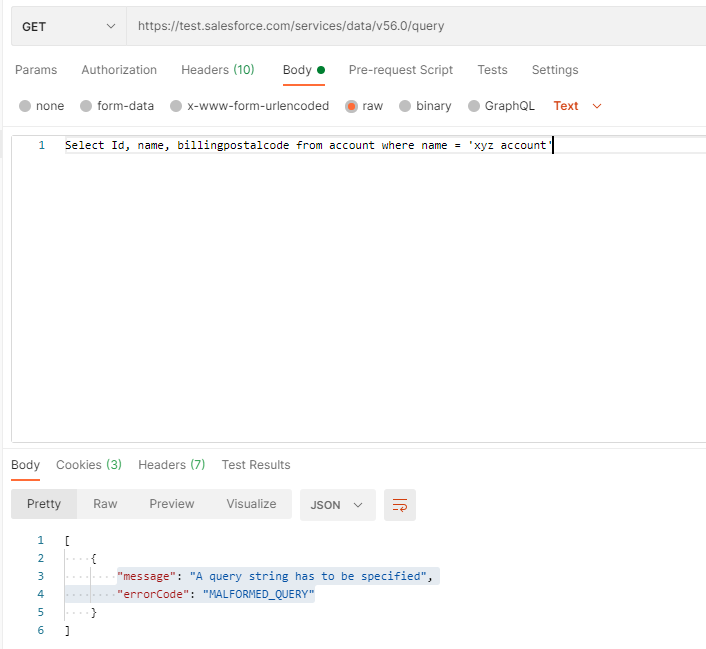Click the request URL input field
The image size is (706, 649).
415,26
